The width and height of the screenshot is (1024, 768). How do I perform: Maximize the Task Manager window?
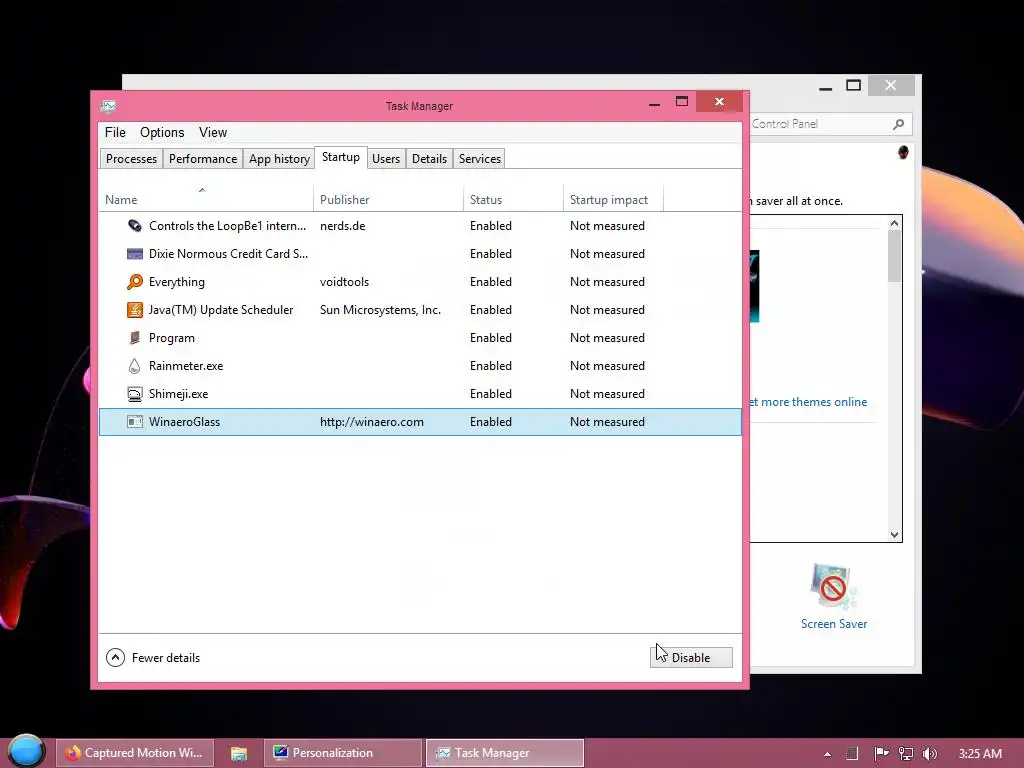click(682, 101)
